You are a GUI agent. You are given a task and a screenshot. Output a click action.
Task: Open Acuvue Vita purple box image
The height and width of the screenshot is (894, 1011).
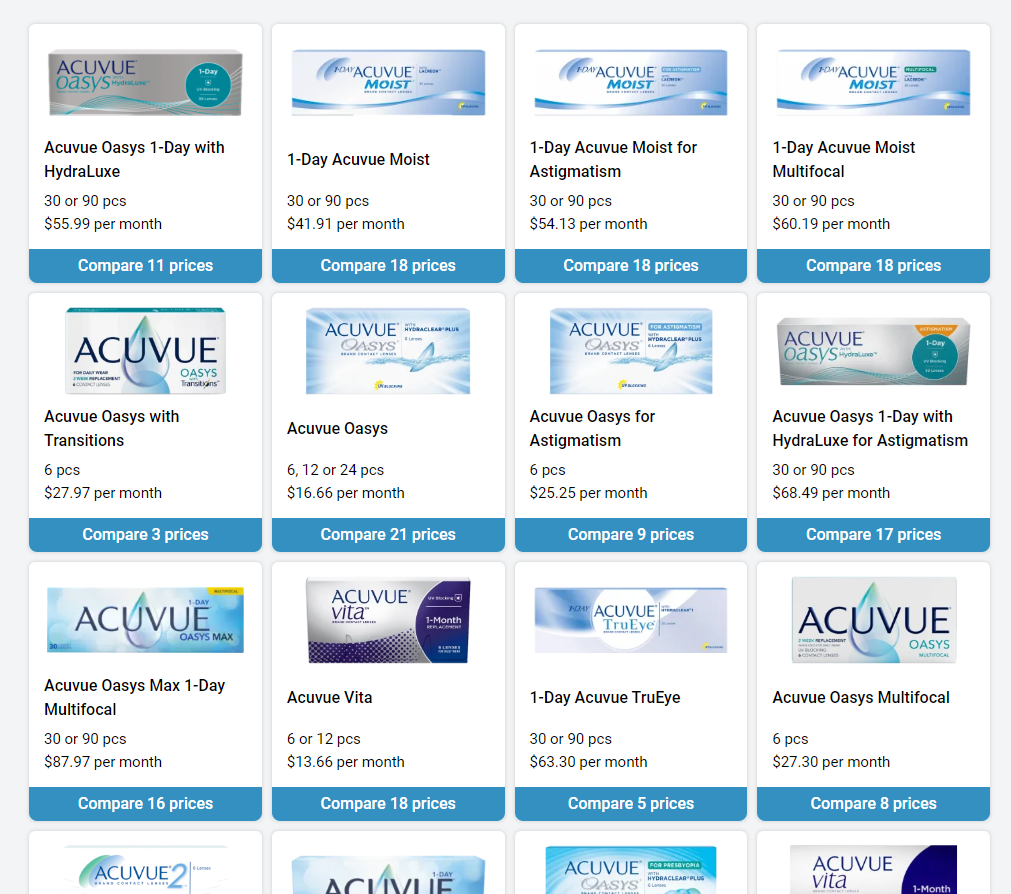point(388,620)
